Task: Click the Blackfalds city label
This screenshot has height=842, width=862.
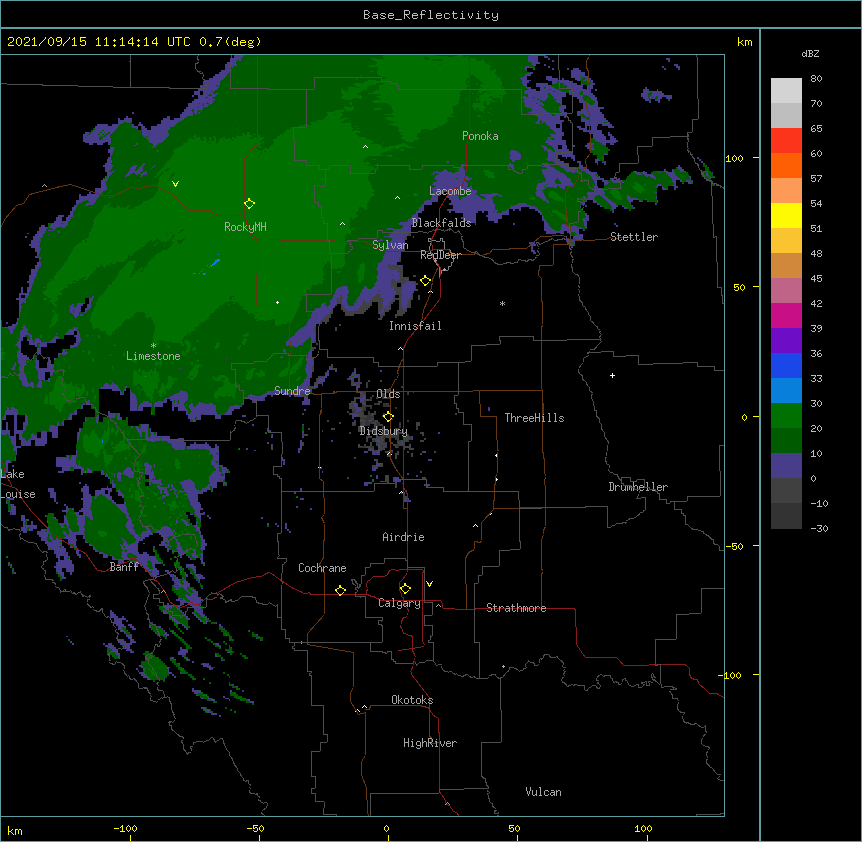Action: click(441, 223)
